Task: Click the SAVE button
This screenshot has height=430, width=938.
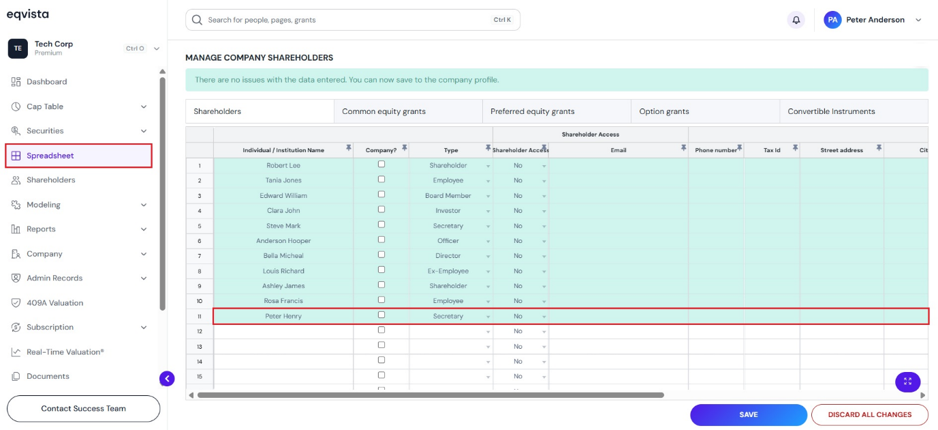Action: click(x=748, y=414)
